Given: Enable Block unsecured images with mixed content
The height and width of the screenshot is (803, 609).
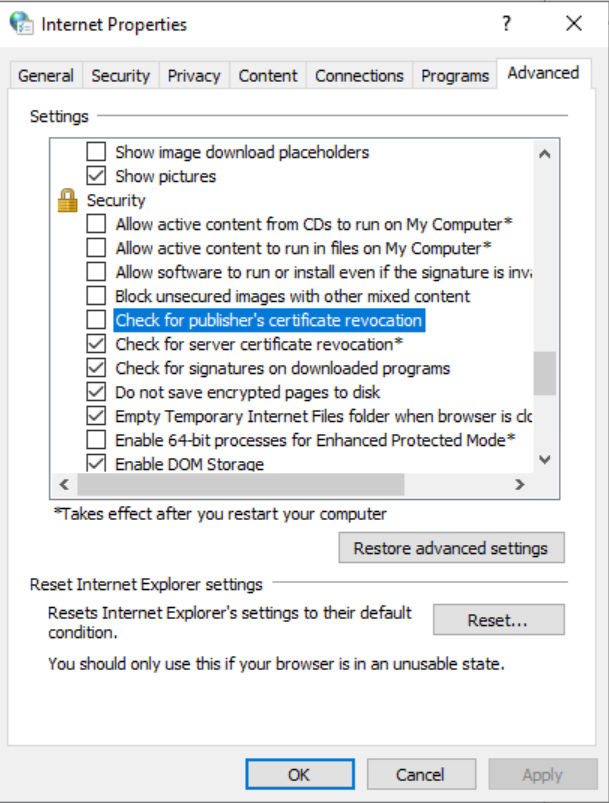Looking at the screenshot, I should (x=96, y=296).
